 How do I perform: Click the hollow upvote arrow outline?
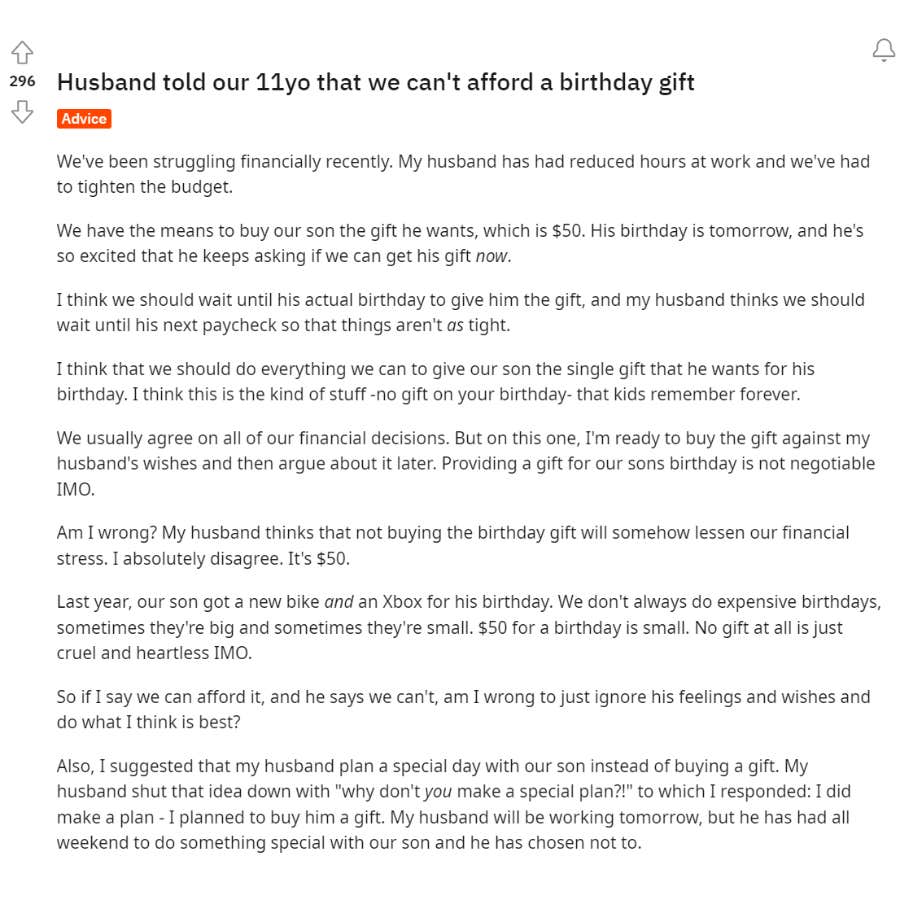click(x=21, y=52)
